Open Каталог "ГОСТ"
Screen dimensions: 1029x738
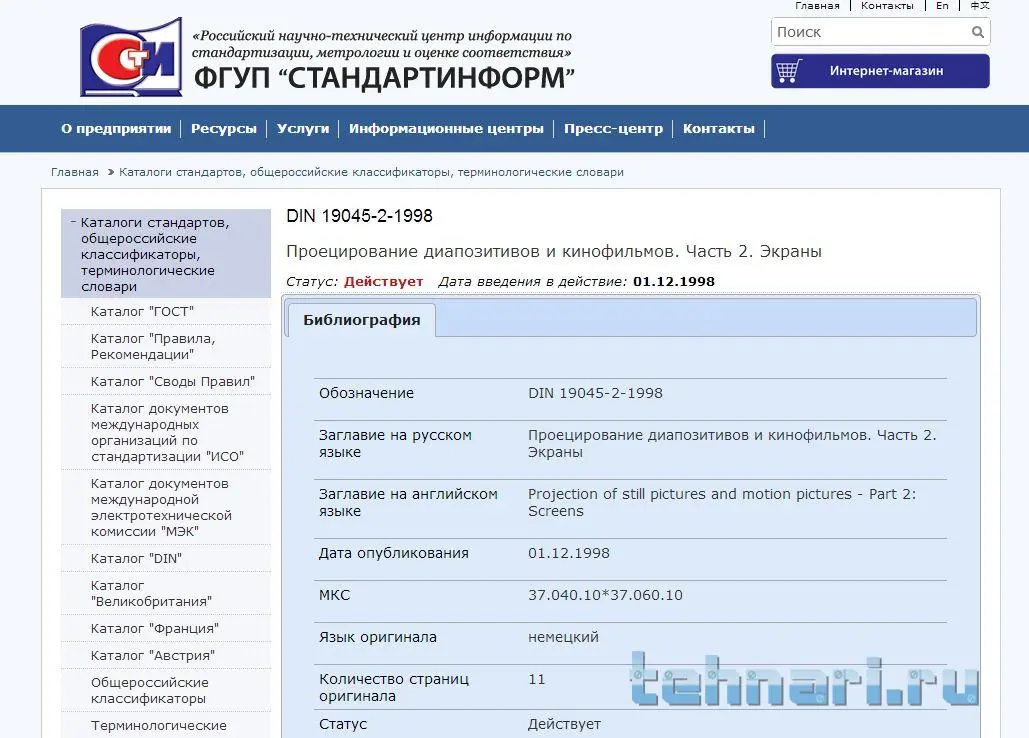tap(142, 312)
